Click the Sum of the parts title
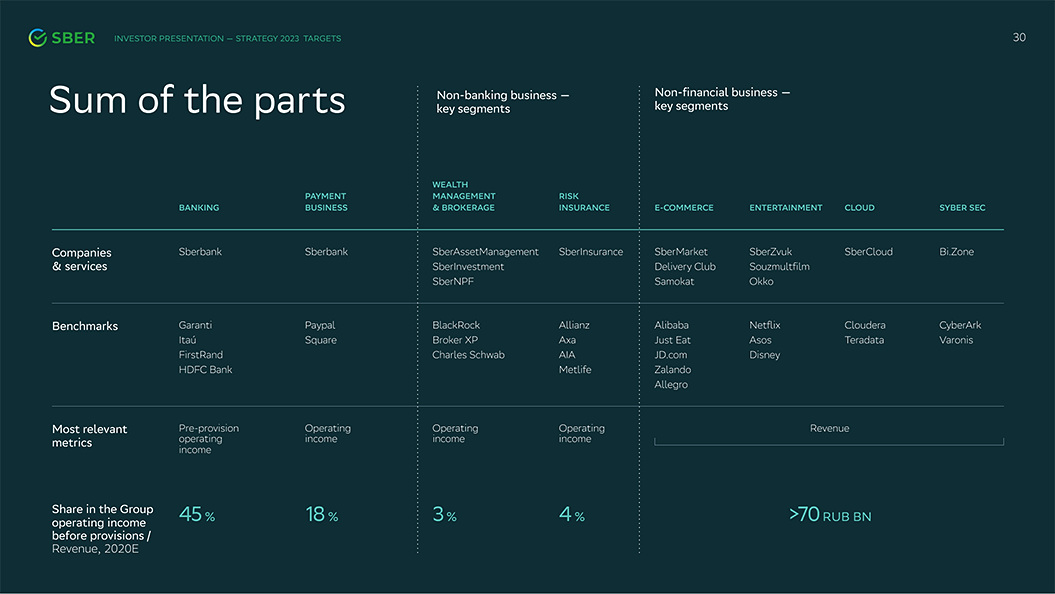The height and width of the screenshot is (594, 1055). pos(197,100)
